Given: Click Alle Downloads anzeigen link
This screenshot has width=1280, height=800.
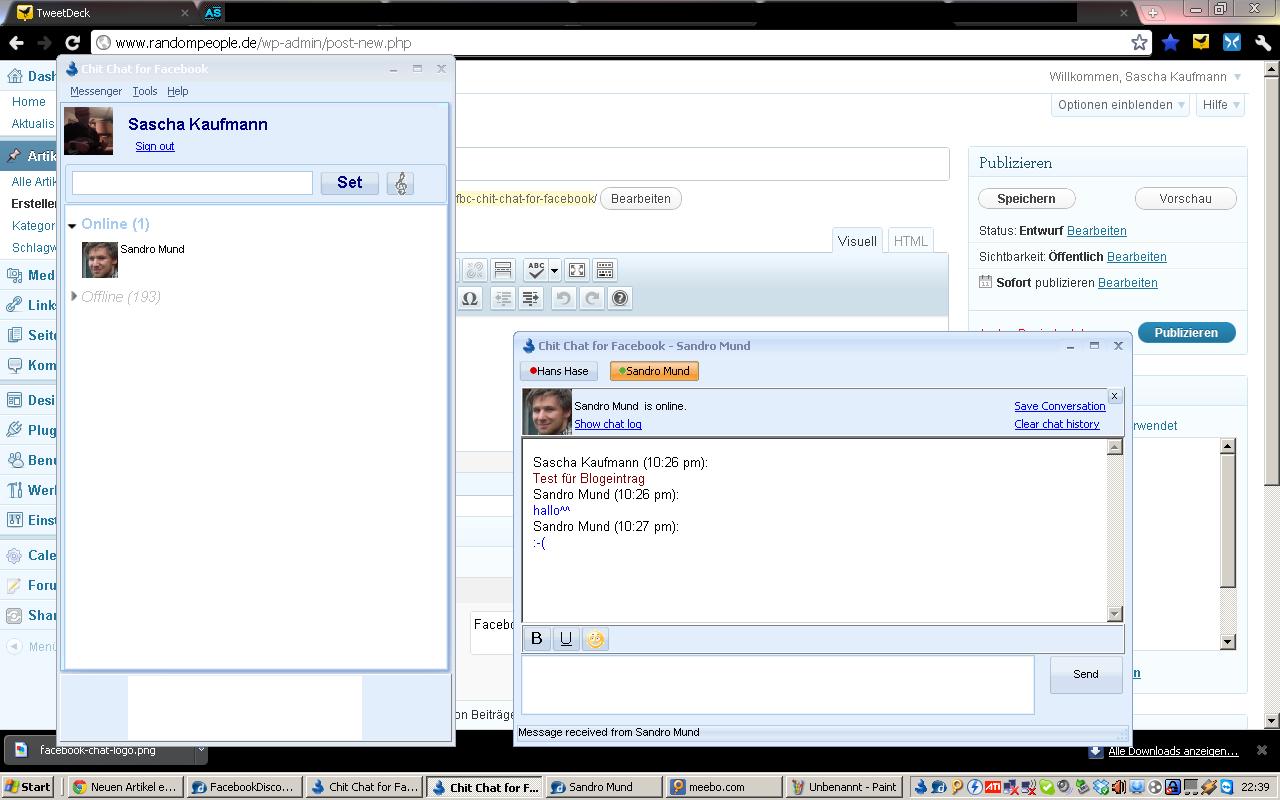Looking at the screenshot, I should (x=1173, y=751).
